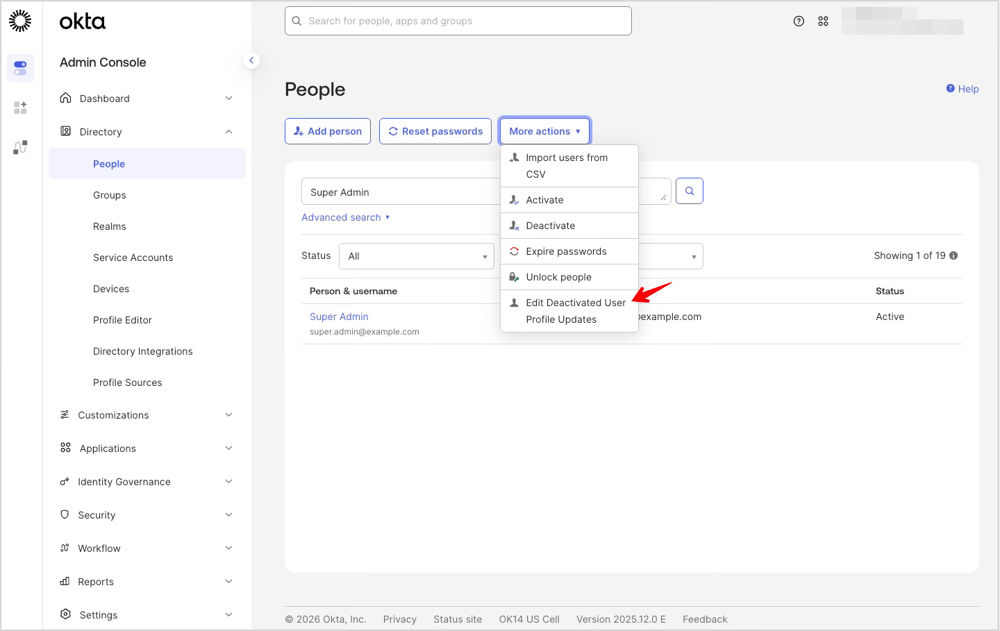Click the integrations rail icon in the sidebar
Screen dimensions: 1000x631
click(20, 146)
